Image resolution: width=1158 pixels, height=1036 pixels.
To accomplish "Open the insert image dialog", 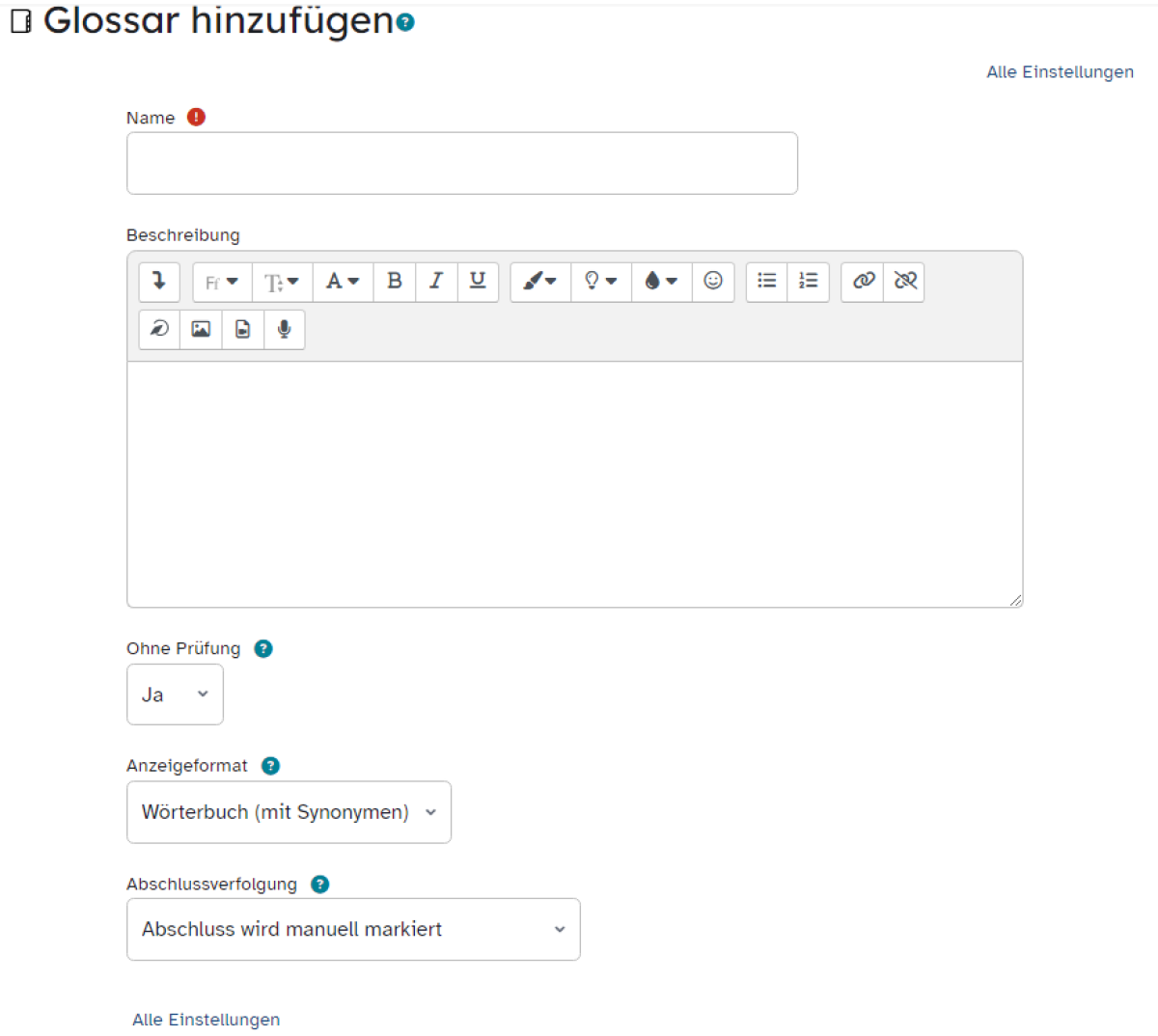I will pos(199,329).
